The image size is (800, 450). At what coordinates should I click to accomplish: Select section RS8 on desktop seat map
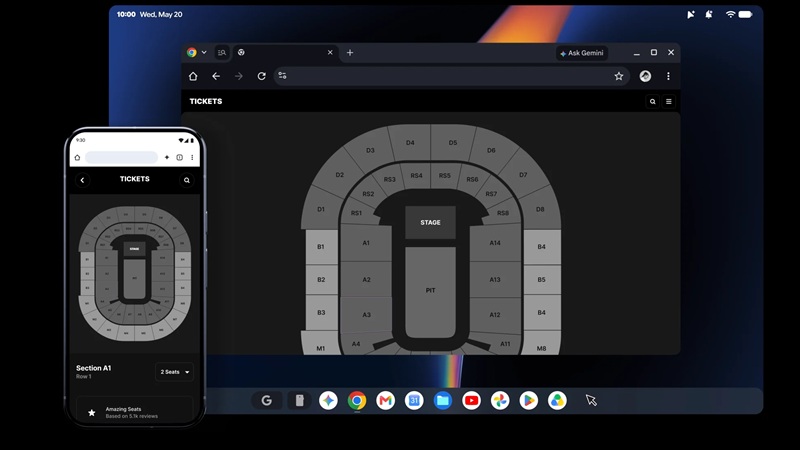pos(503,213)
